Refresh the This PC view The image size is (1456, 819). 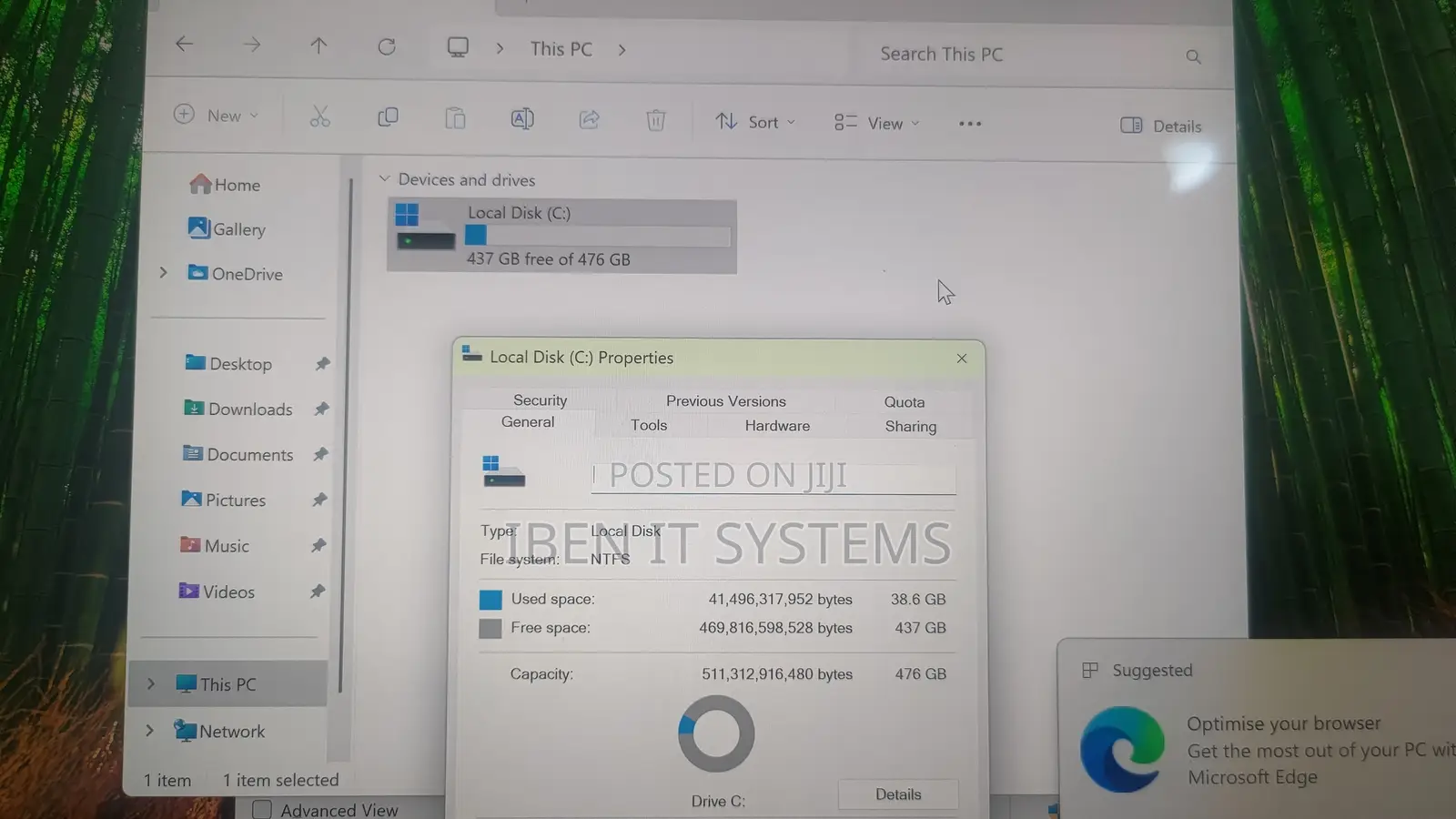387,46
